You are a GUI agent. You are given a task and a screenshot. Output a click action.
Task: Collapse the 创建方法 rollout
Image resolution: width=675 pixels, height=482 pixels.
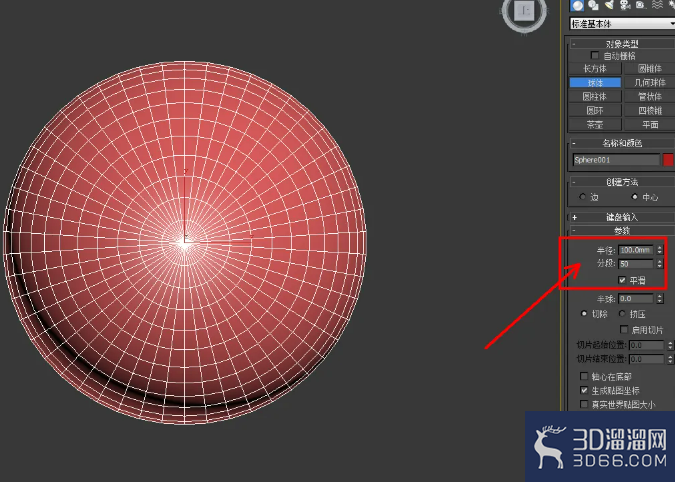coord(622,182)
